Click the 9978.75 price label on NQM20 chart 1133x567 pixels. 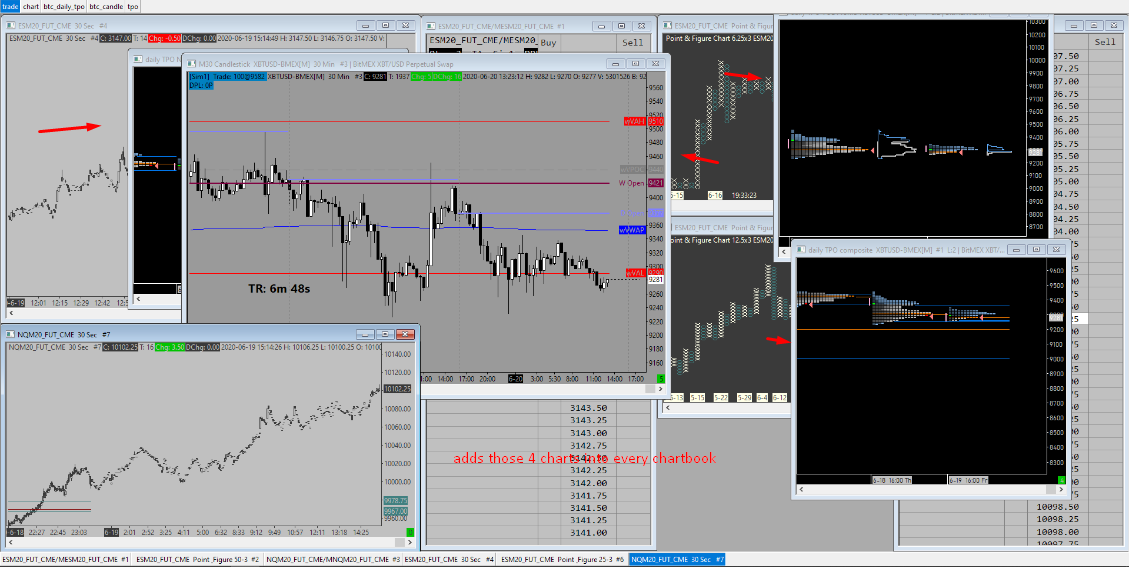click(x=396, y=501)
